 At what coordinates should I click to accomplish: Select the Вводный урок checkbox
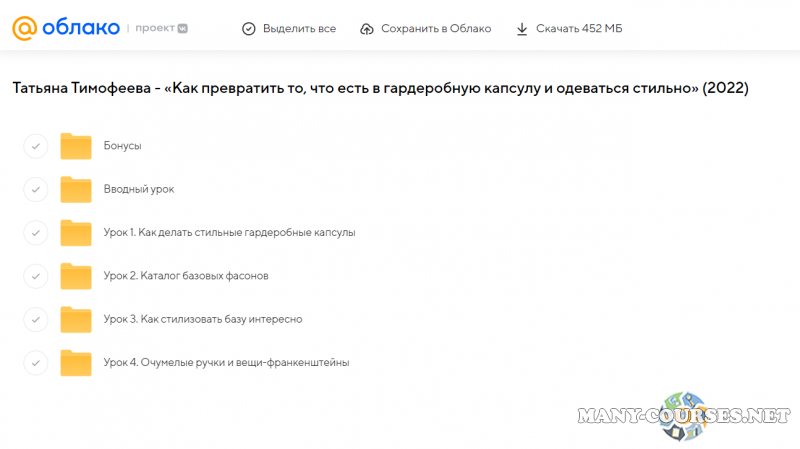35,189
